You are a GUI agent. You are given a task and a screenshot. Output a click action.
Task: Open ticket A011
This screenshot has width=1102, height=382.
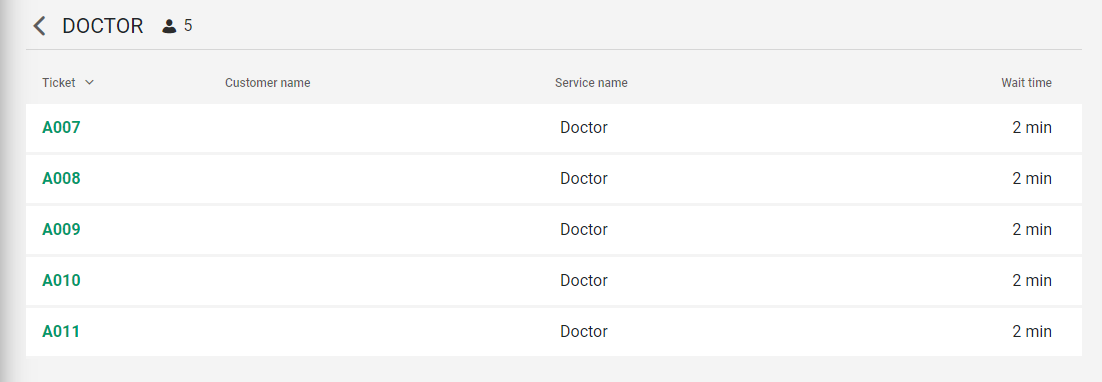(61, 331)
